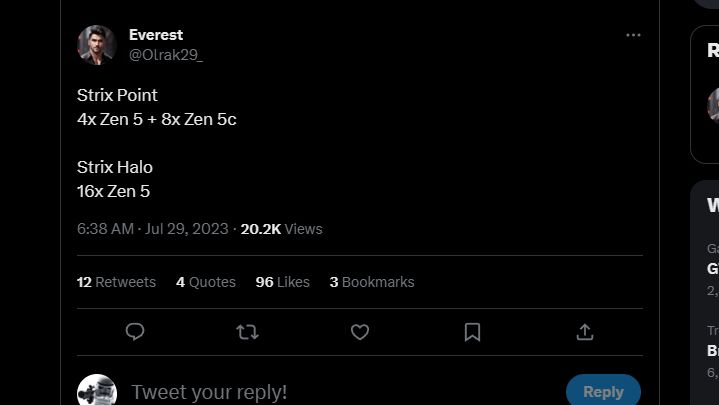The width and height of the screenshot is (719, 405).
Task: Click the retweet arrows icon
Action: tap(247, 332)
